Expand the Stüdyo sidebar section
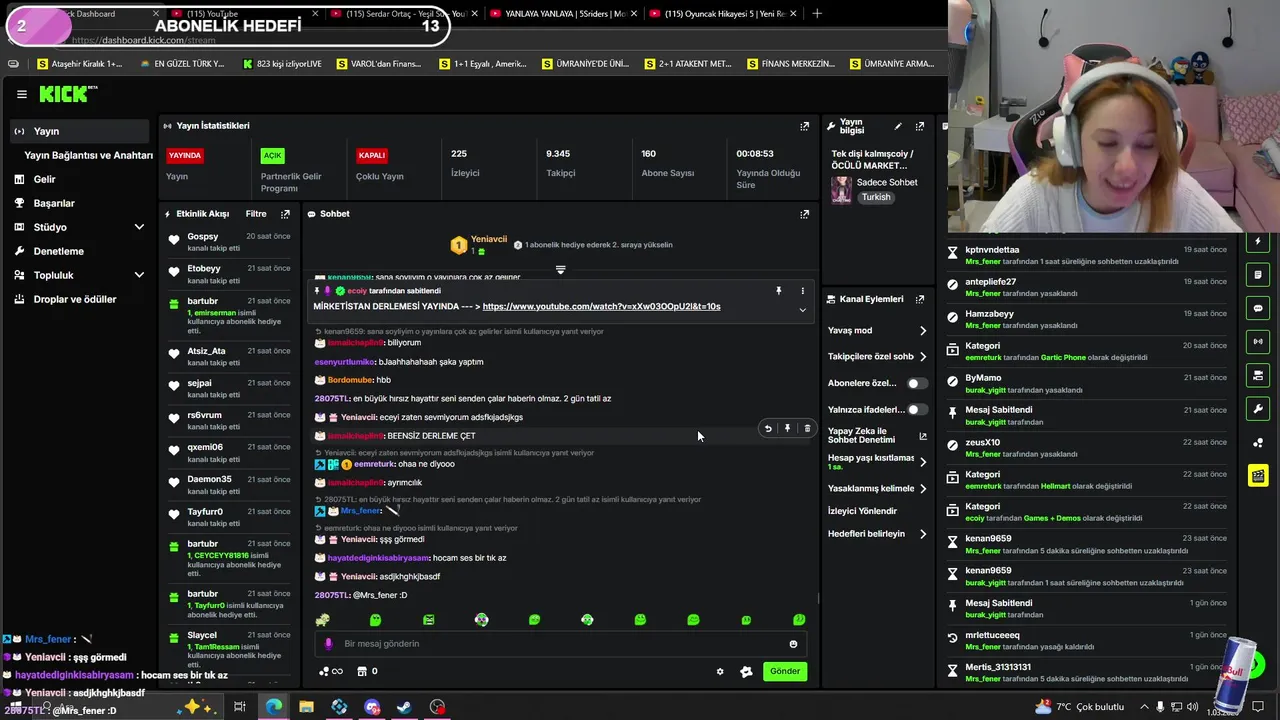This screenshot has width=1280, height=720. coord(139,227)
